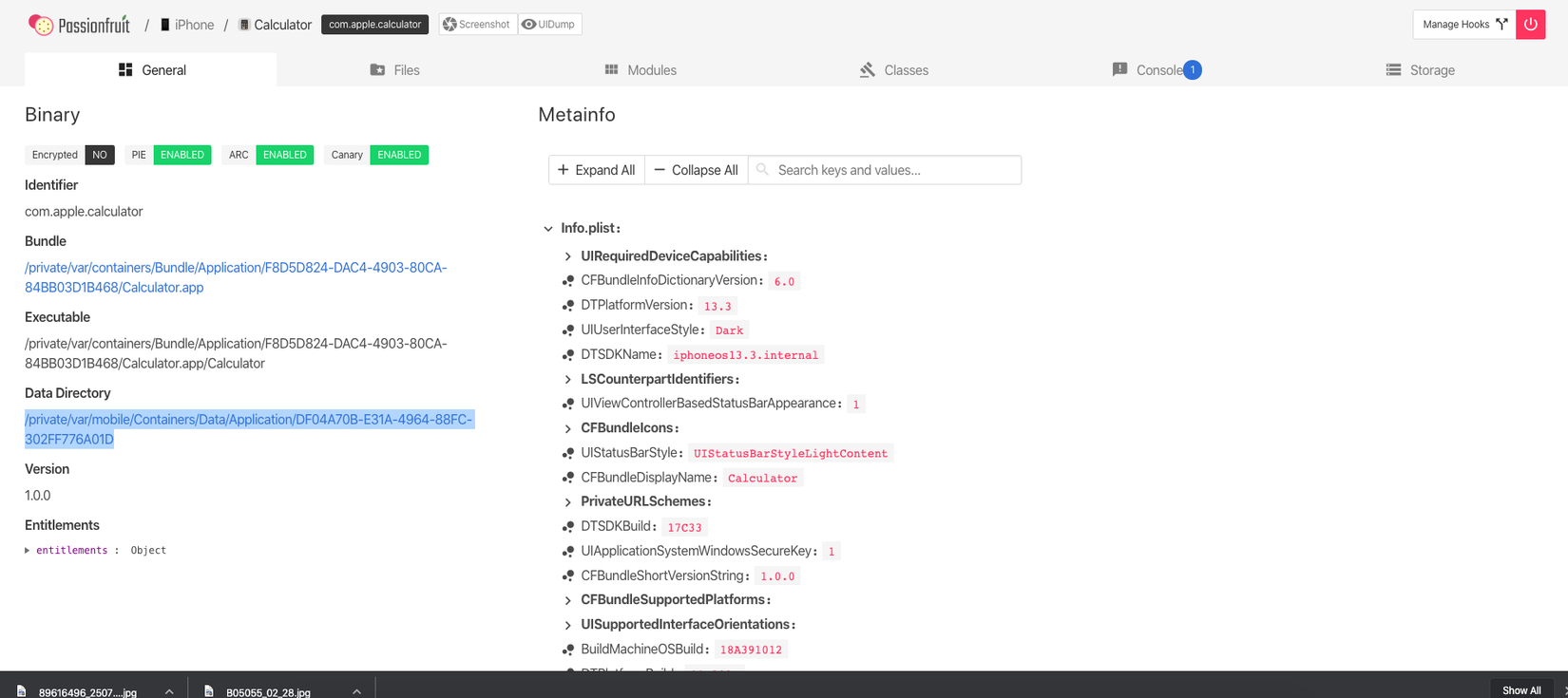Image resolution: width=1568 pixels, height=698 pixels.
Task: Open the Modules tab
Action: (x=641, y=70)
